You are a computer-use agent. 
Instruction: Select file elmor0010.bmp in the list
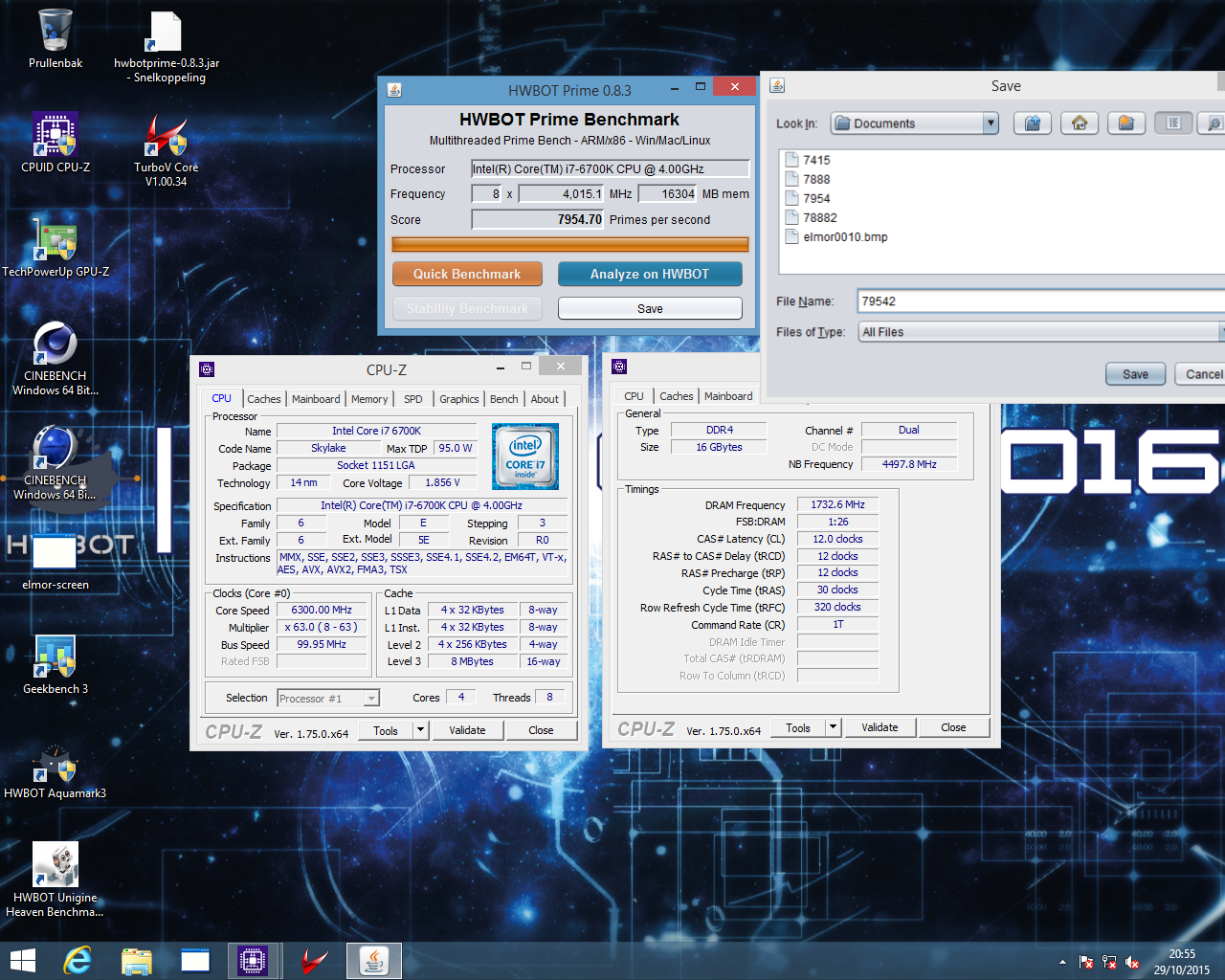836,236
